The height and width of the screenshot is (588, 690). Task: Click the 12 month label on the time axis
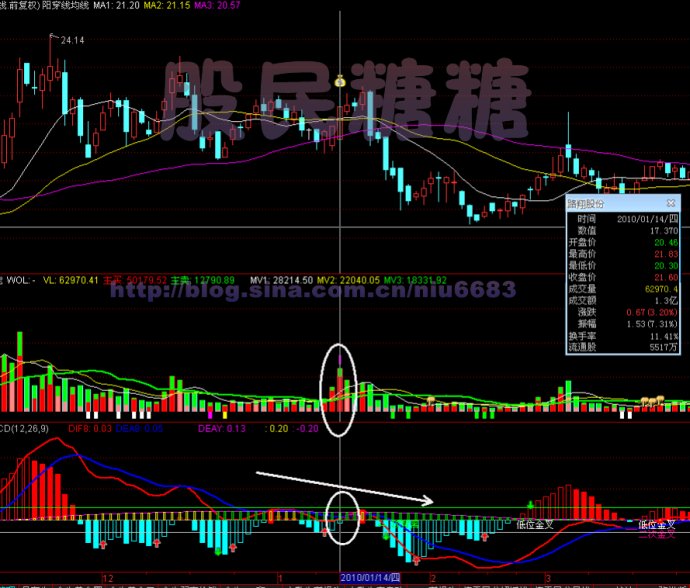coord(108,578)
